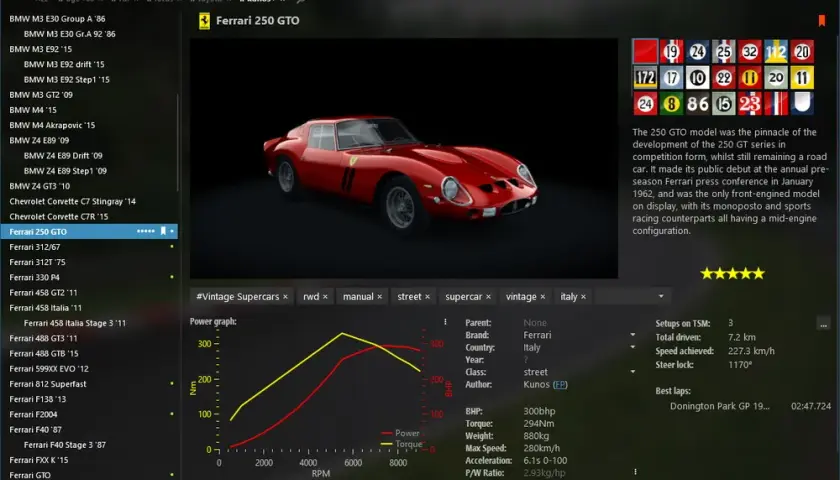Choose the number 172 skin icon

click(x=645, y=78)
